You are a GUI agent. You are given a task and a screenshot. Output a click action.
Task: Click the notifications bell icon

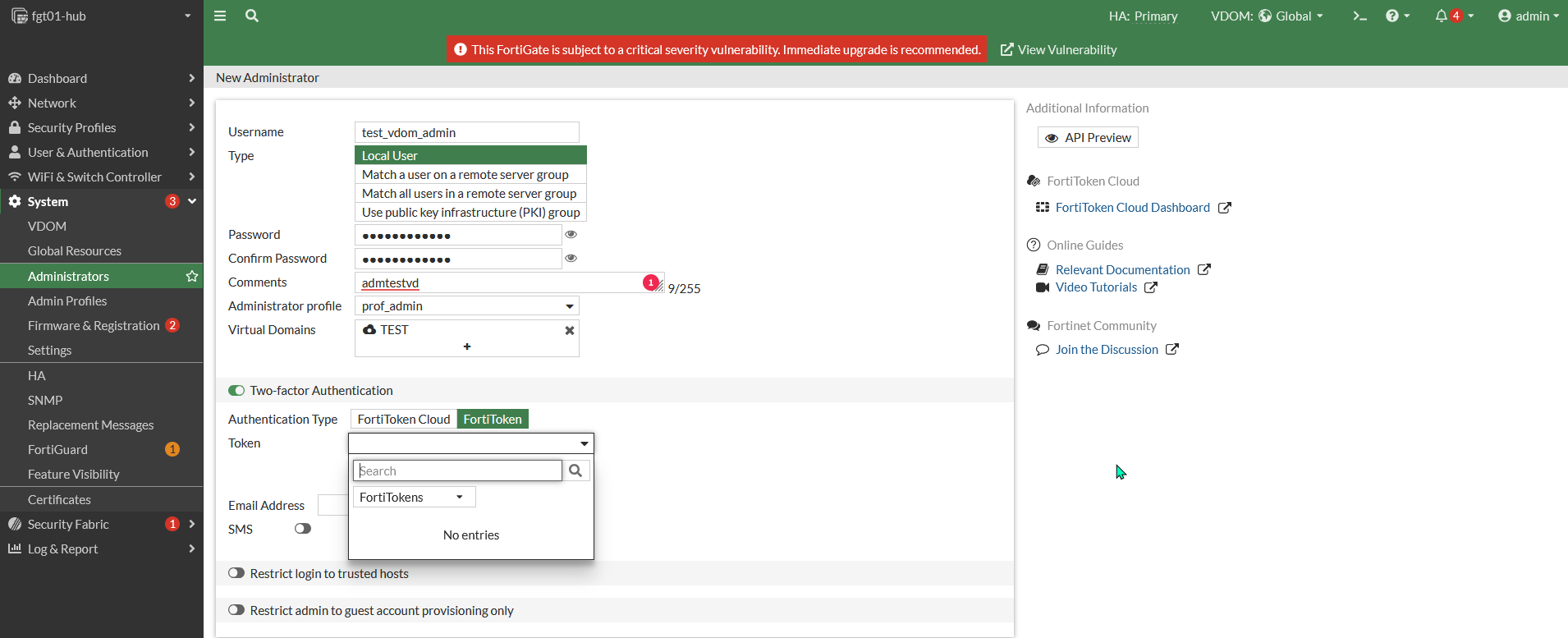tap(1441, 16)
